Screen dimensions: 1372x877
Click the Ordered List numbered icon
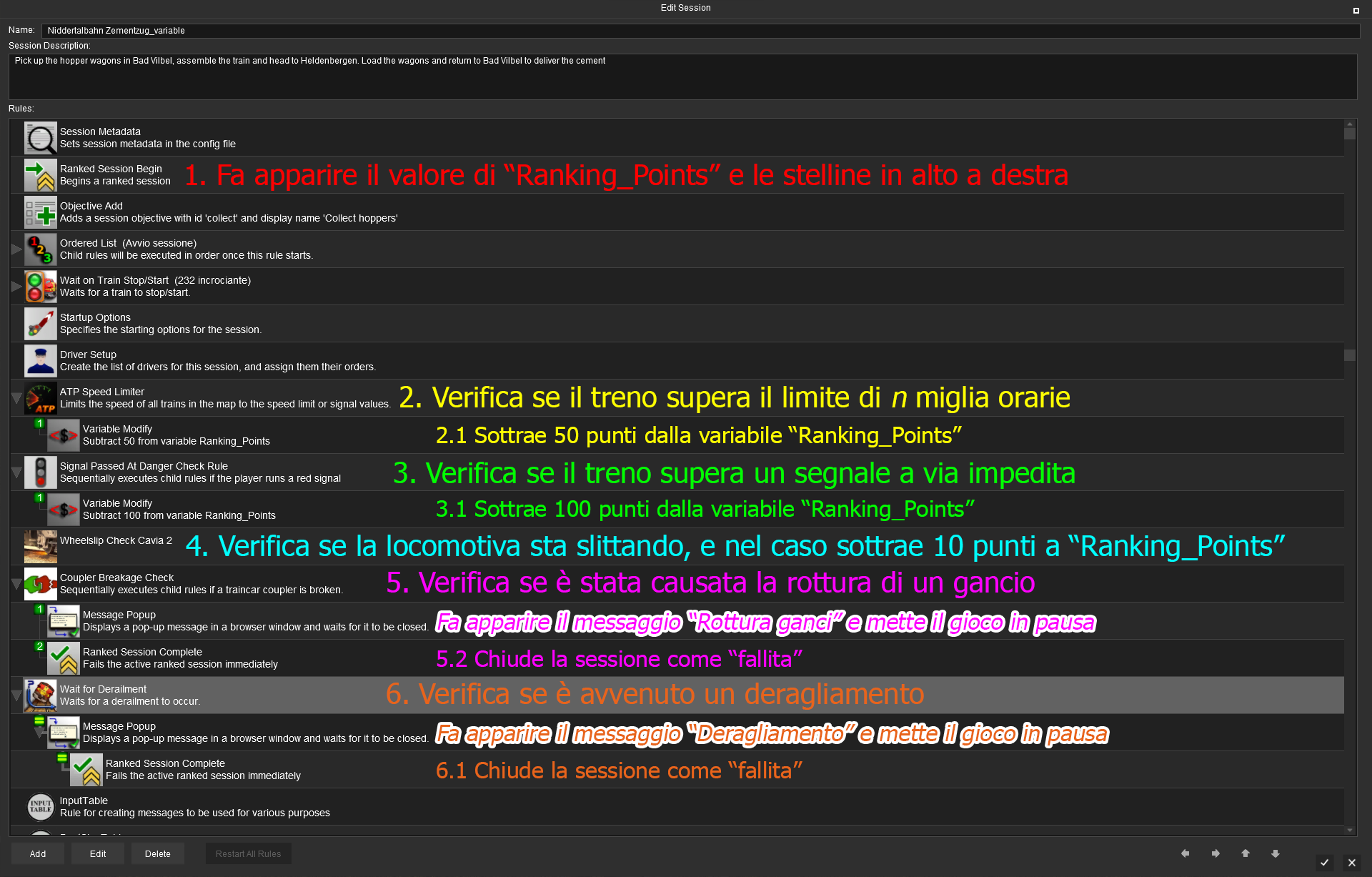point(40,249)
